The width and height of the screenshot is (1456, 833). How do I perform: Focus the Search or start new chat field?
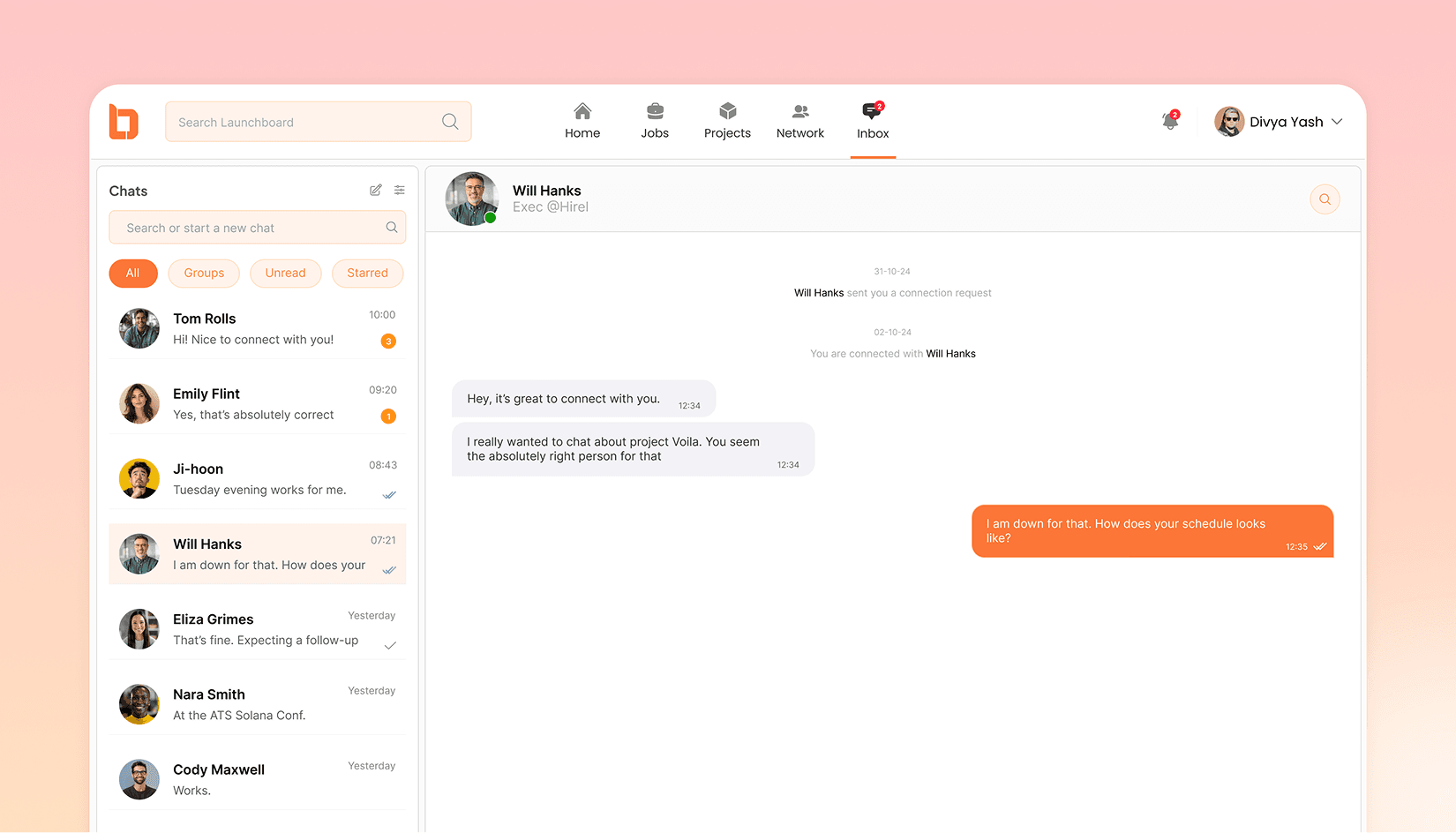258,228
